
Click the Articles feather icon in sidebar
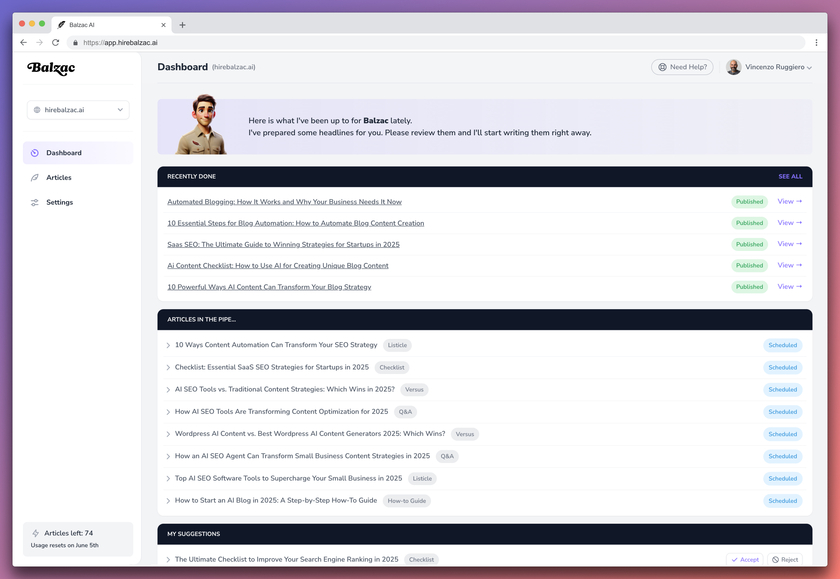[x=35, y=177]
